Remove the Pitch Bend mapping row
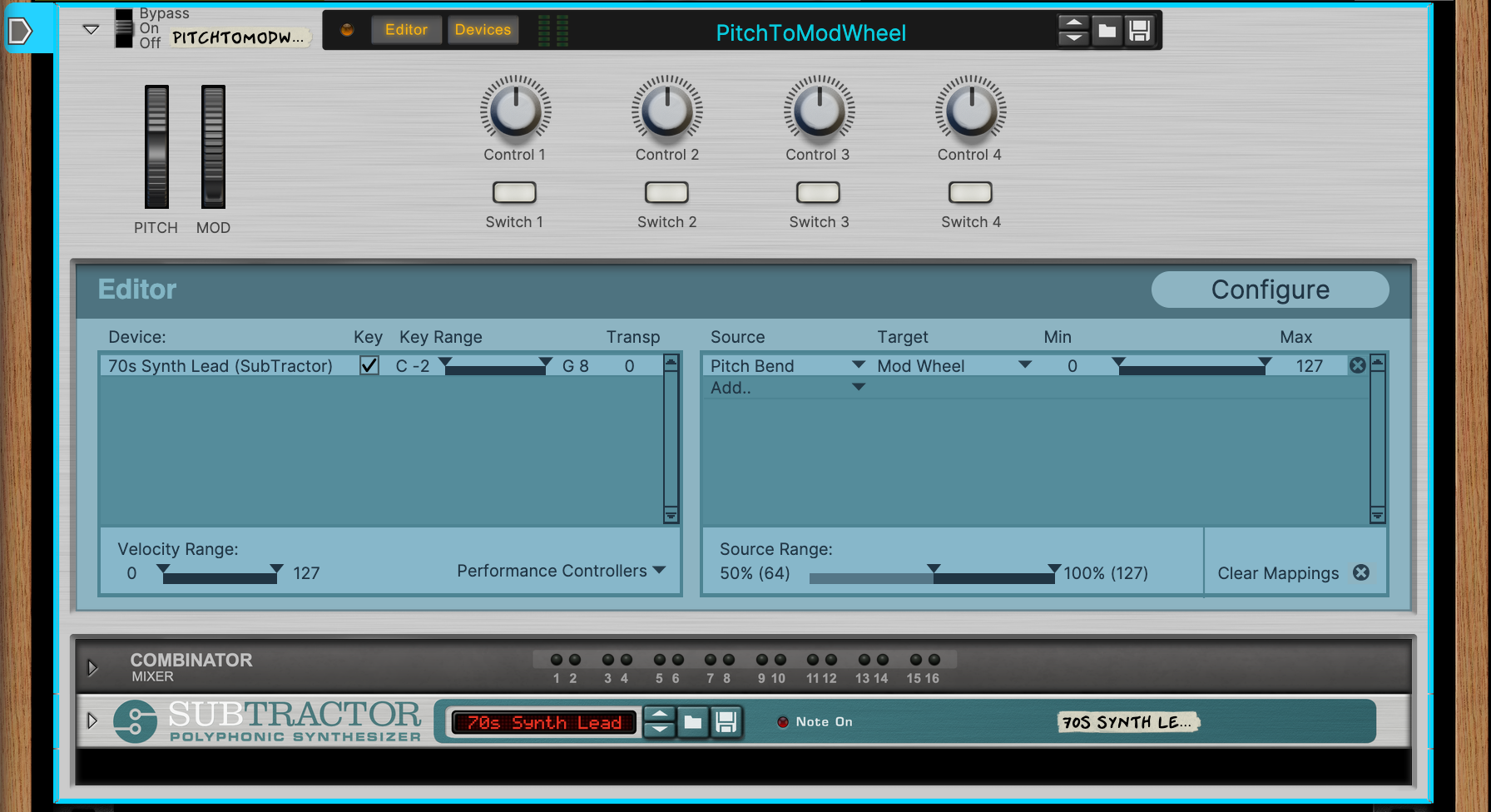The width and height of the screenshot is (1491, 812). click(x=1358, y=365)
